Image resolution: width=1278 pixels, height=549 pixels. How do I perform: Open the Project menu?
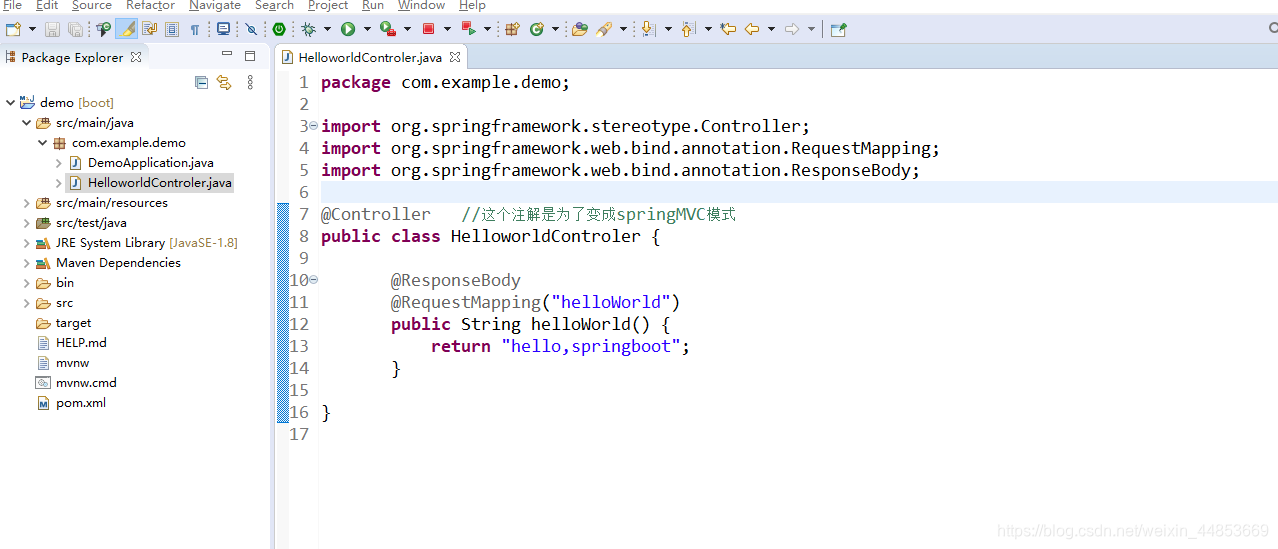coord(328,5)
